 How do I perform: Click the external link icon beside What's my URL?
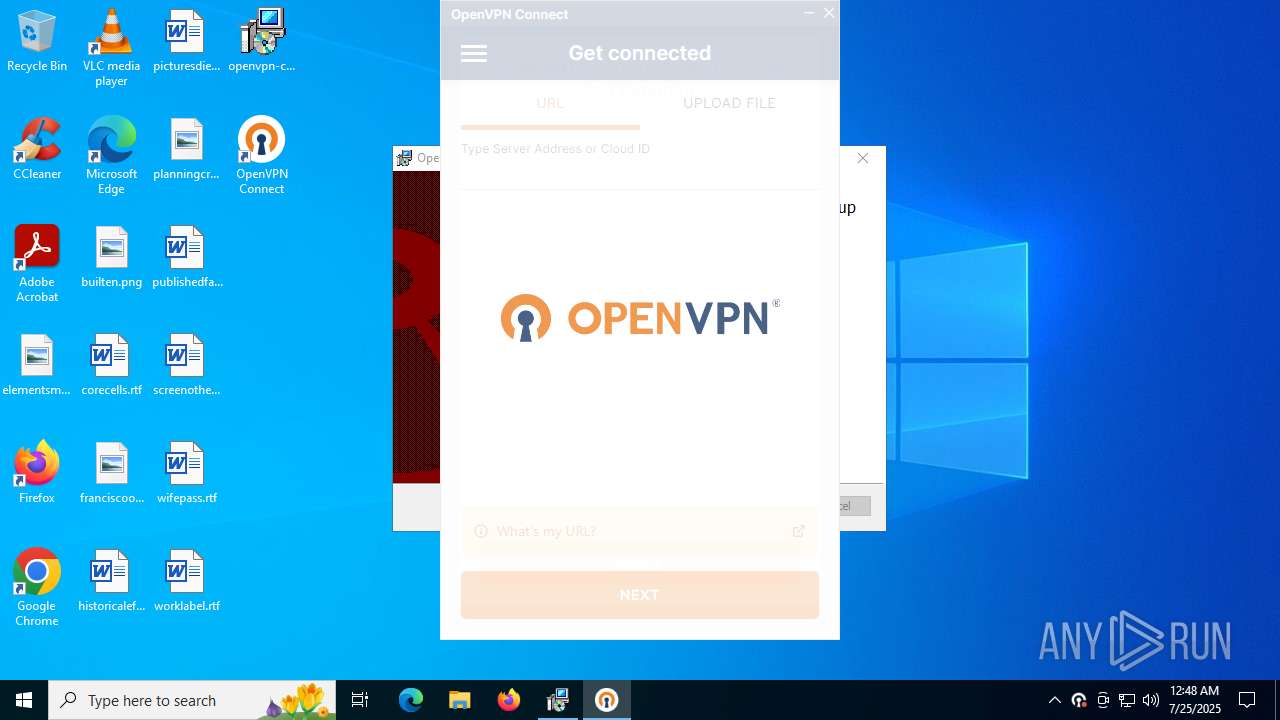click(x=798, y=531)
